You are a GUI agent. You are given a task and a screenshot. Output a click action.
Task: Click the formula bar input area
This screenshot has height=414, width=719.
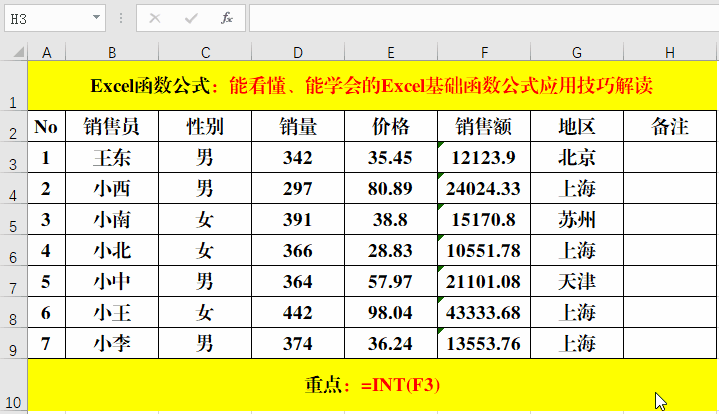point(480,18)
